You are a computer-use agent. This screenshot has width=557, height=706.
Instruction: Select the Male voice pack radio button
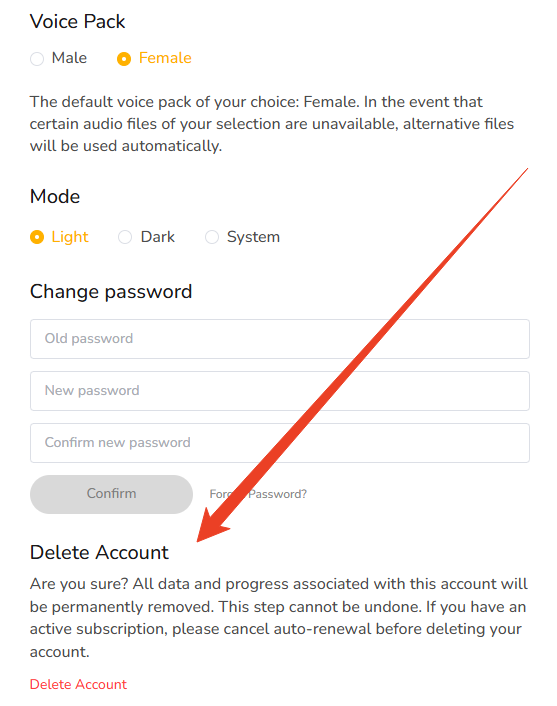[37, 59]
